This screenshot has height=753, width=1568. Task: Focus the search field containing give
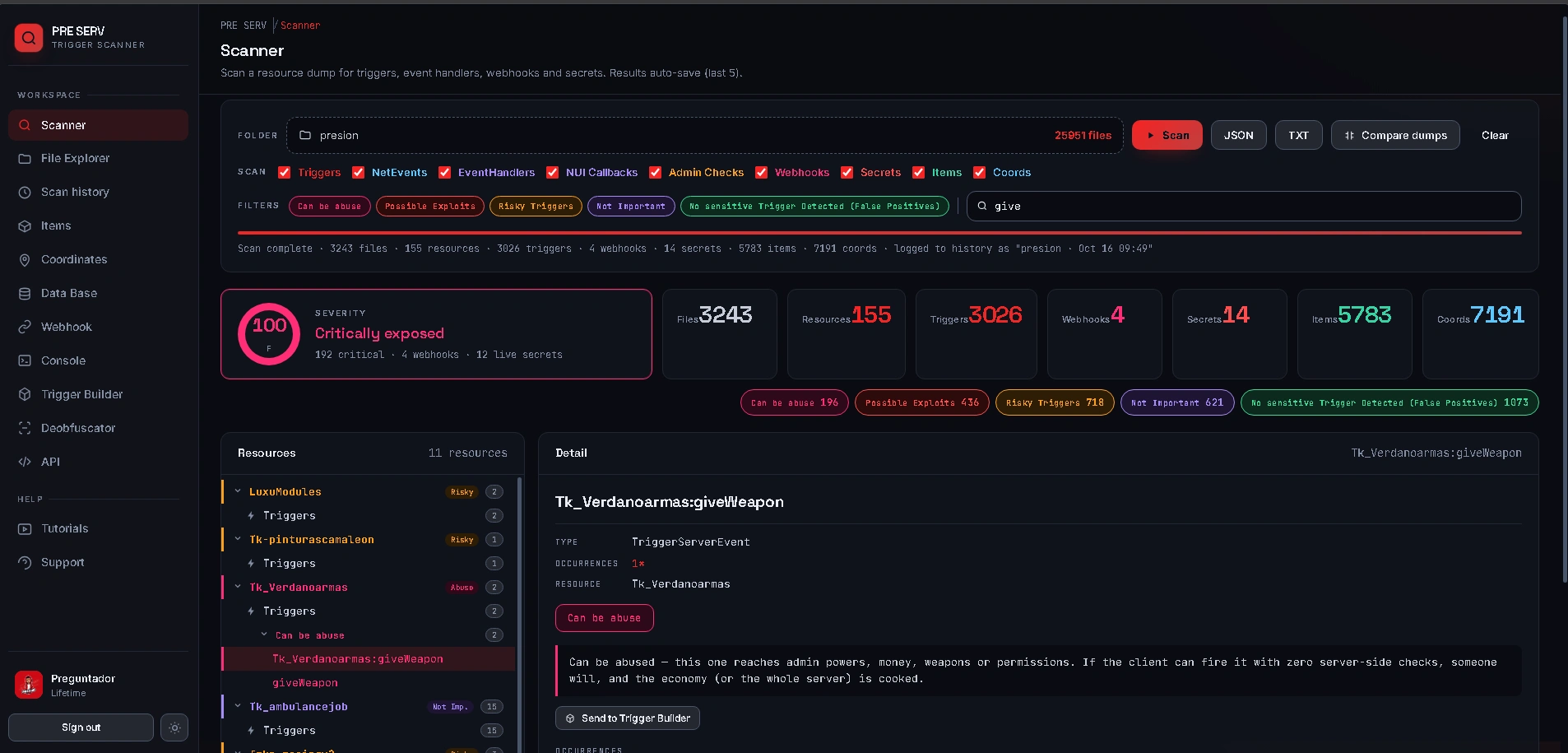[1244, 206]
